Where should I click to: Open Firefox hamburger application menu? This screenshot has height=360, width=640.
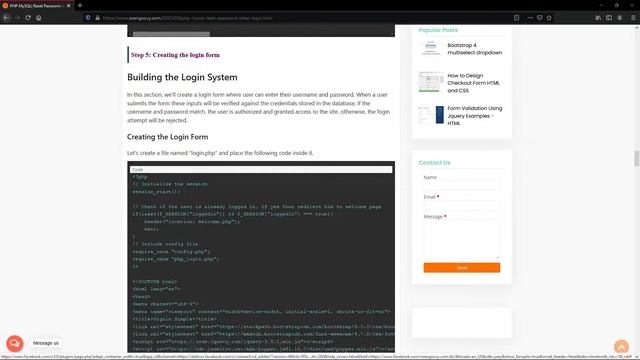[633, 18]
